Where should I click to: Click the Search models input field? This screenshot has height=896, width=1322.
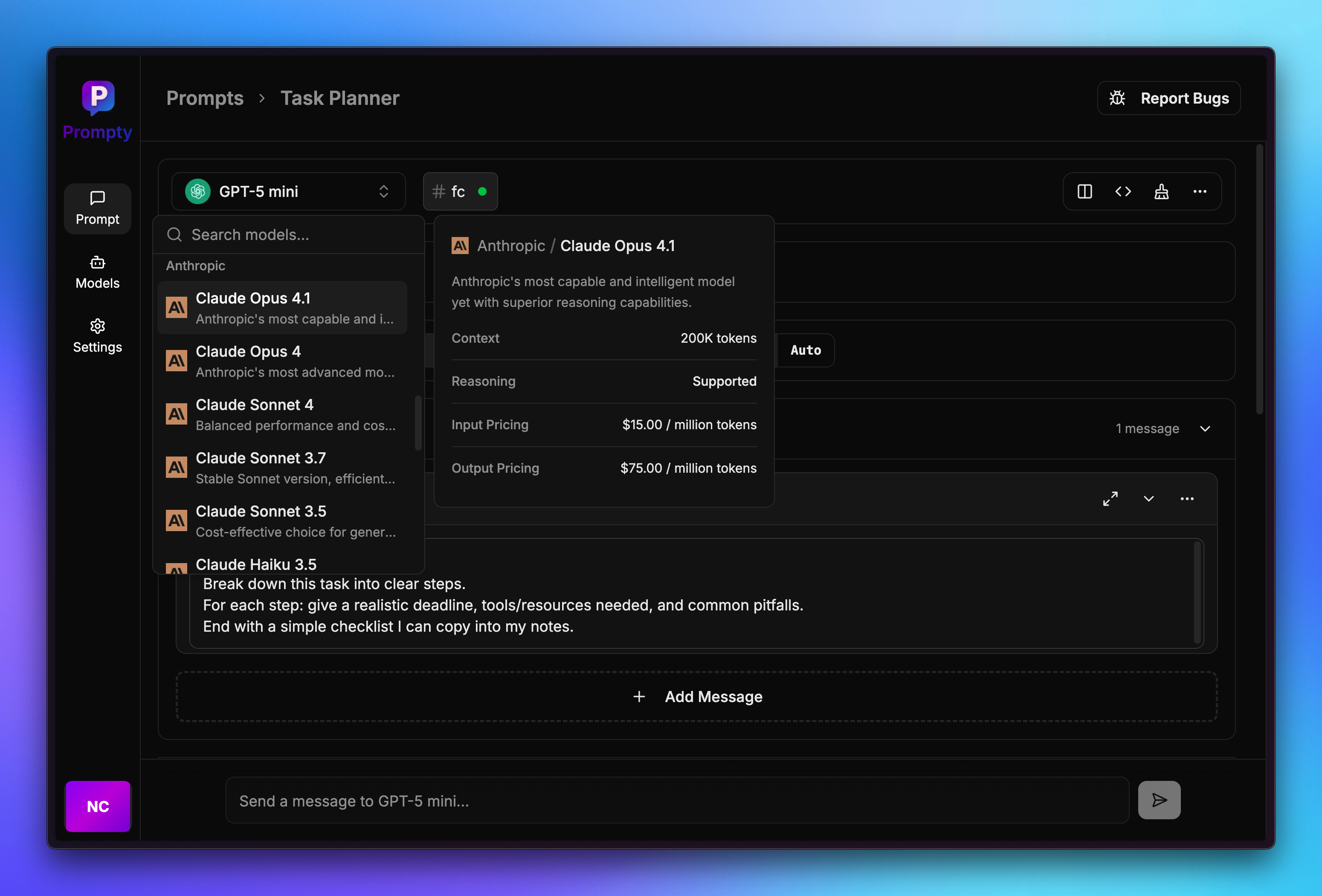pyautogui.click(x=296, y=235)
